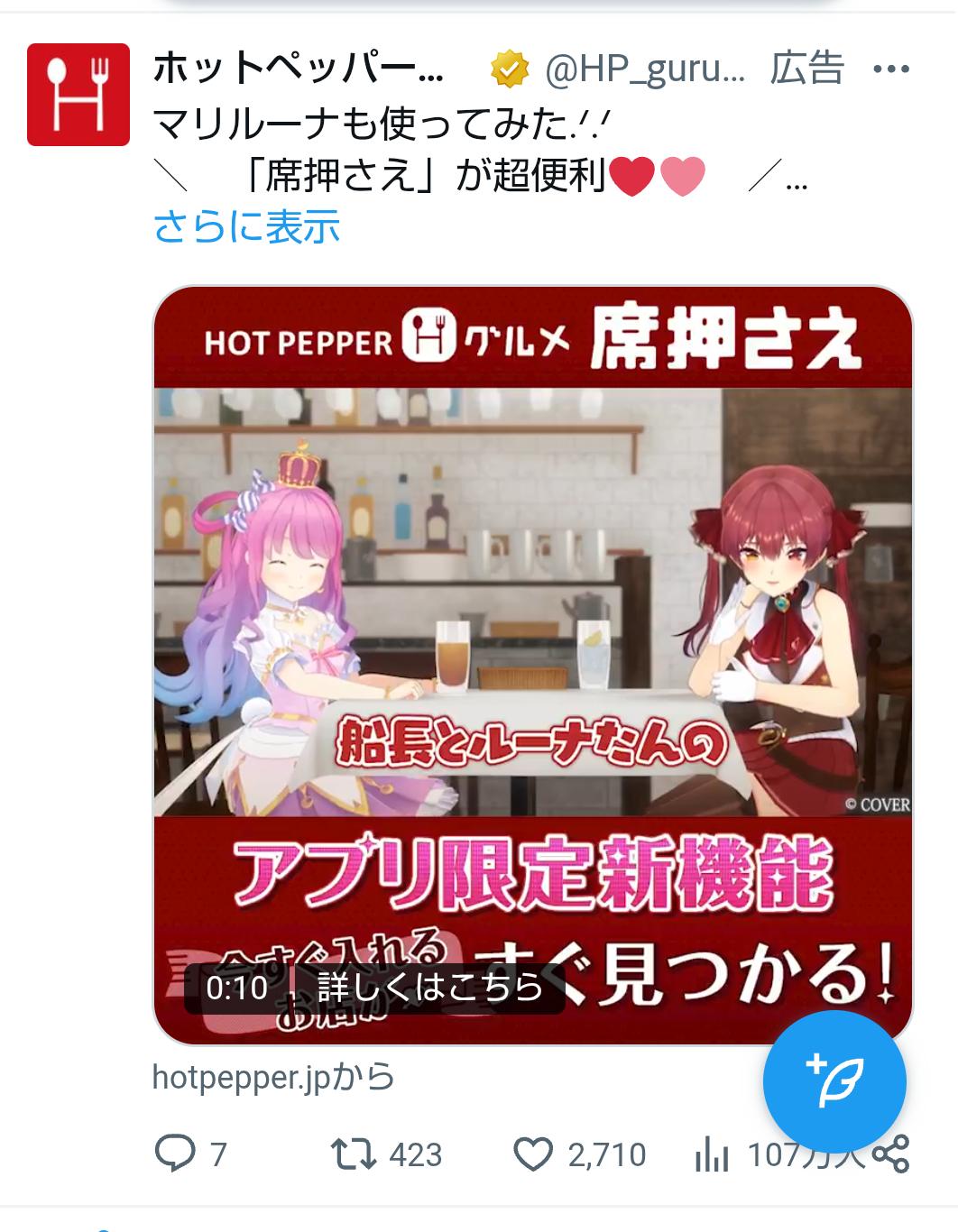Compose new tweet with floating feather button
This screenshot has width=958, height=1232.
pos(834,1081)
